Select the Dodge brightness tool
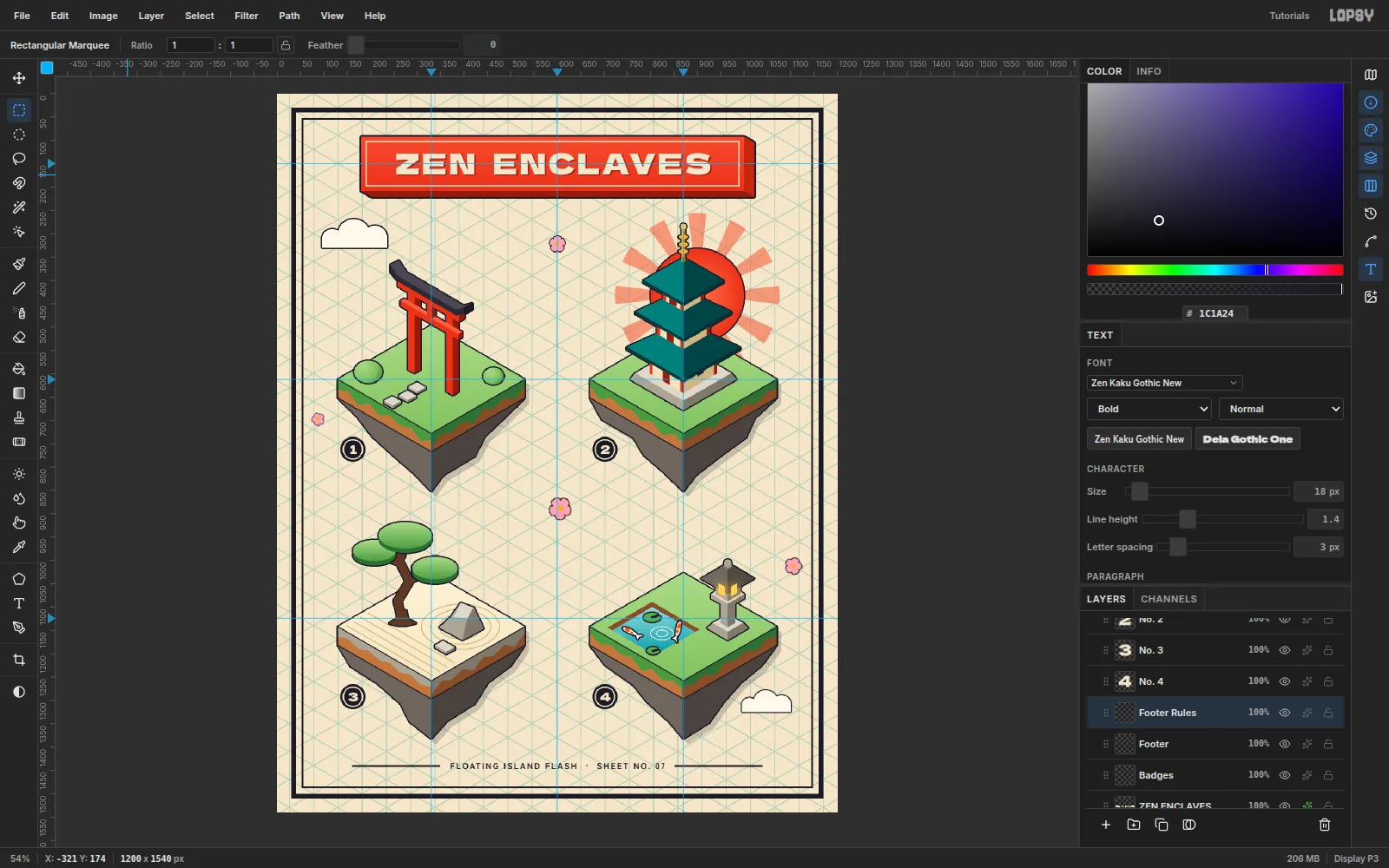 (19, 474)
